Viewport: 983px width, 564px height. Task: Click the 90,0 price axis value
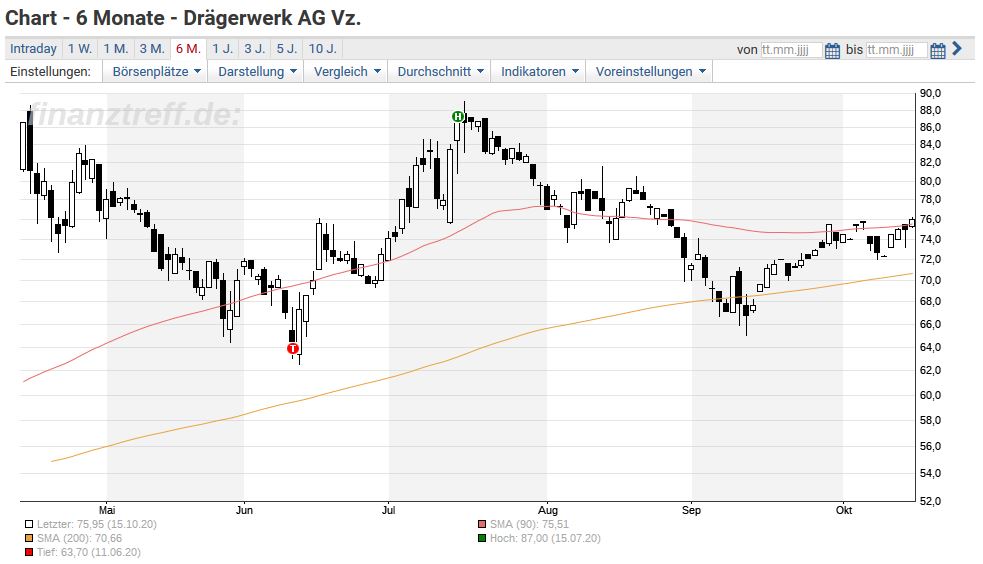[930, 93]
